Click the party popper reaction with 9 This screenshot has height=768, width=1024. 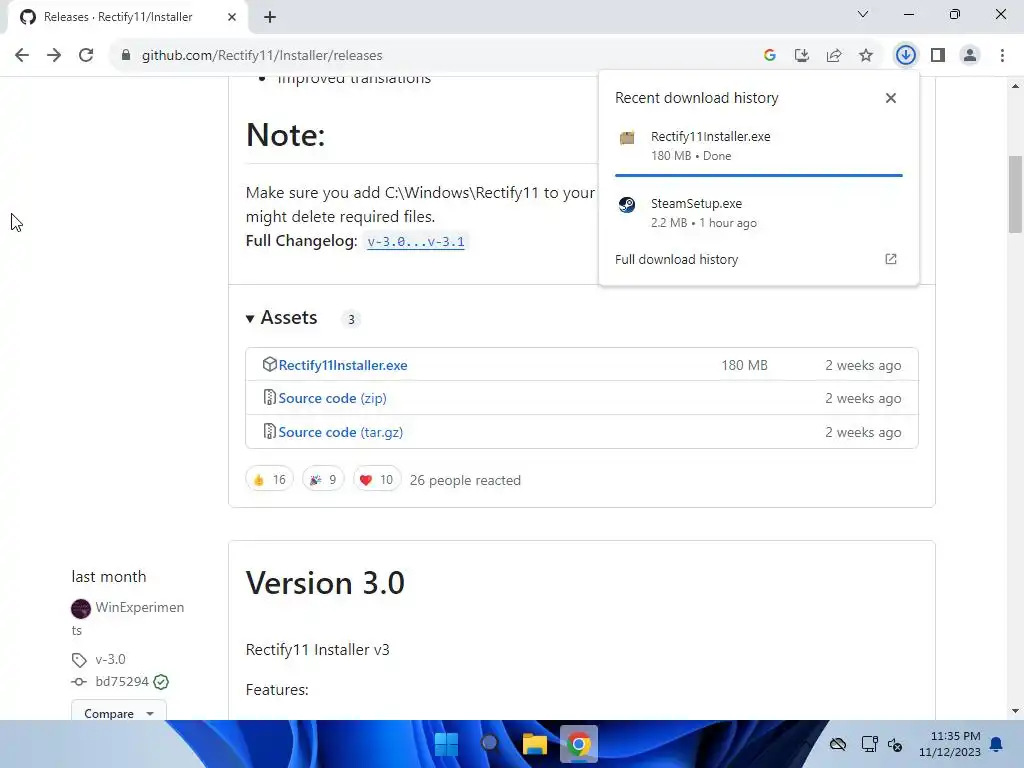click(323, 480)
